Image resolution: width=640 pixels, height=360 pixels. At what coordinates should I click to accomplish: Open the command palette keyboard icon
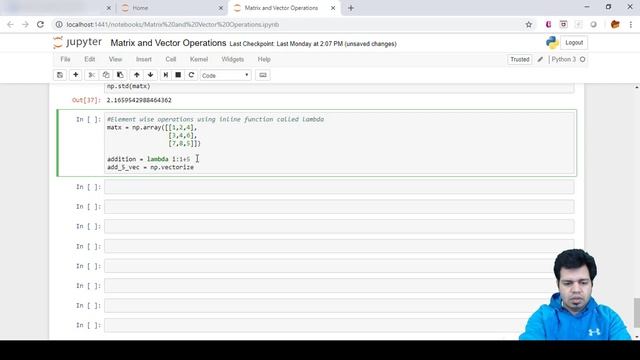263,75
